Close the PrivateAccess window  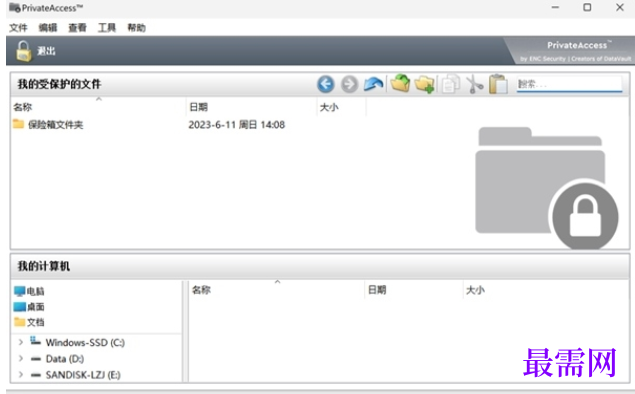coord(620,7)
